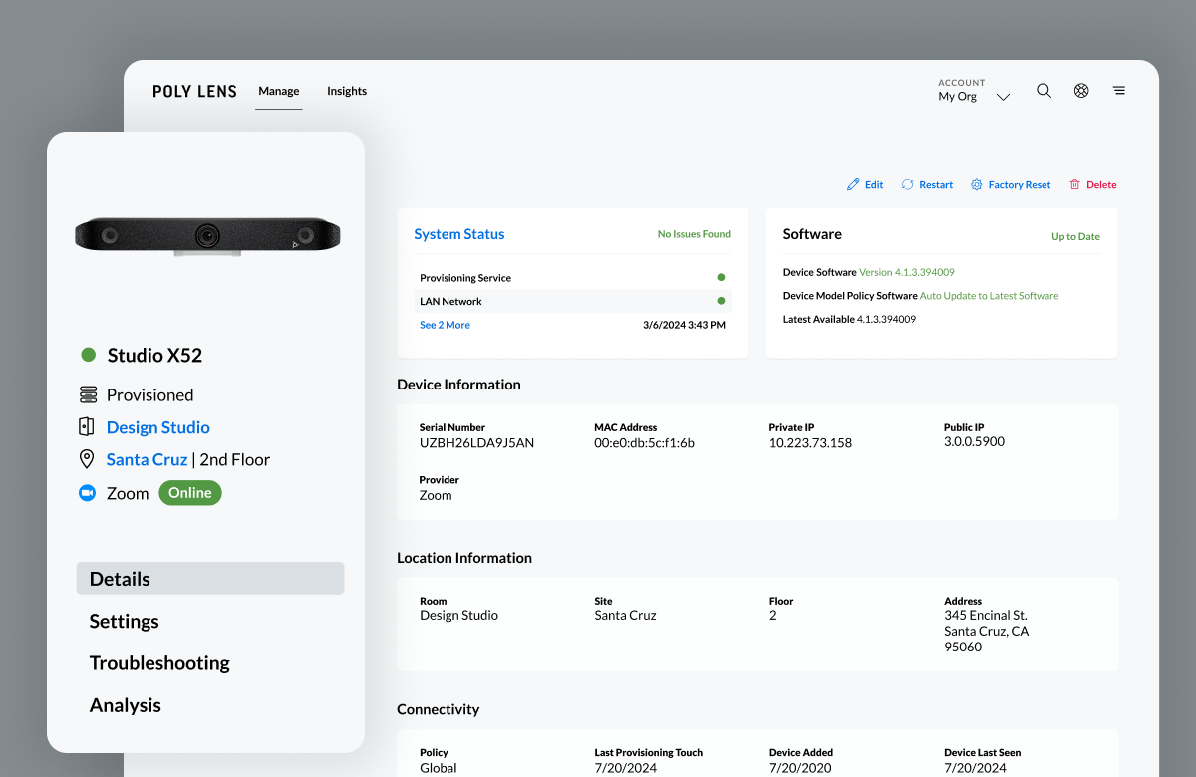Click the Restart circular arrows icon

click(x=908, y=185)
